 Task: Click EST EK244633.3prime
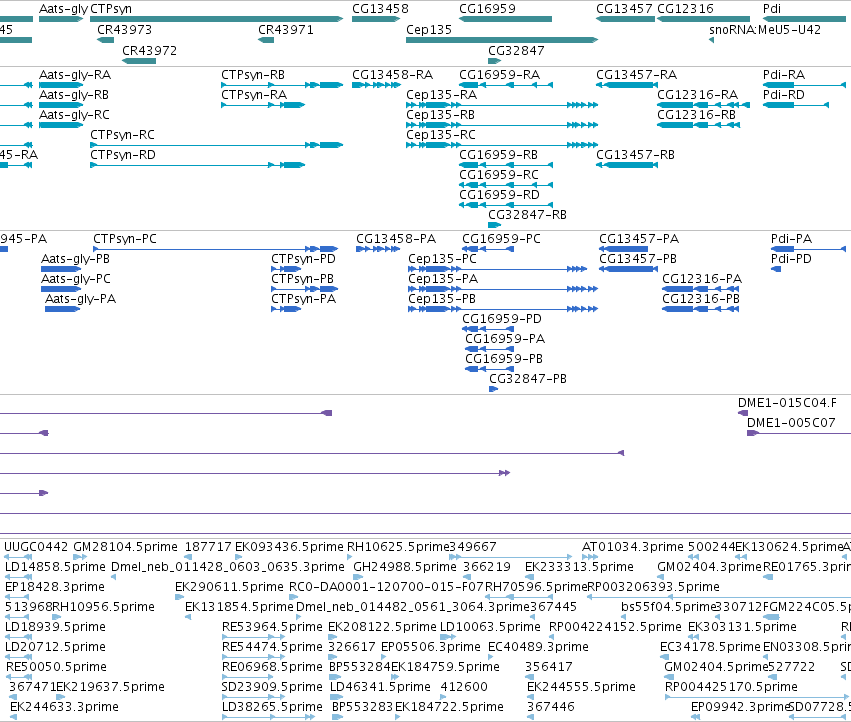point(64,707)
